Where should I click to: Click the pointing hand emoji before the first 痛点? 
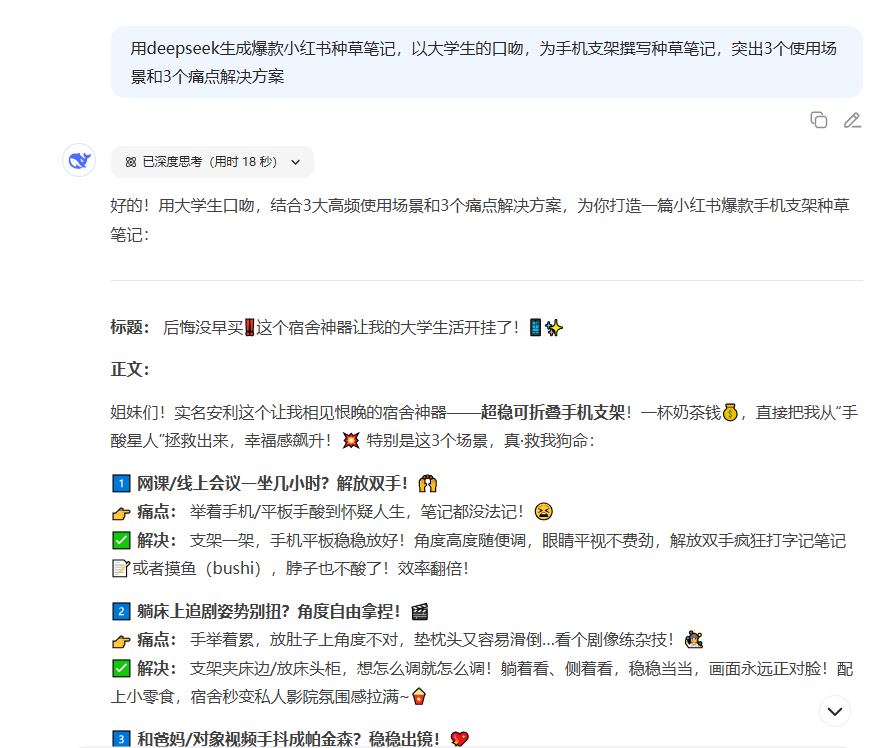pyautogui.click(x=121, y=513)
